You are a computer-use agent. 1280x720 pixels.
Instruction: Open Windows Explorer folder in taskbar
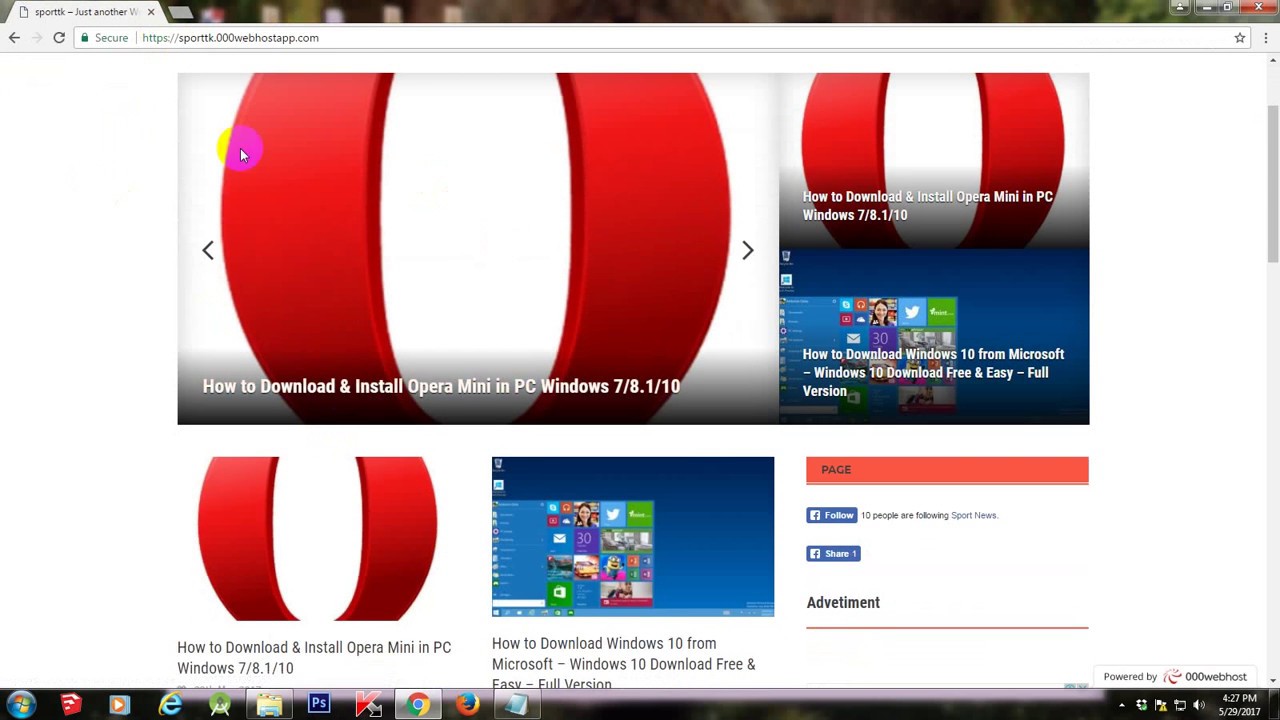tap(269, 705)
